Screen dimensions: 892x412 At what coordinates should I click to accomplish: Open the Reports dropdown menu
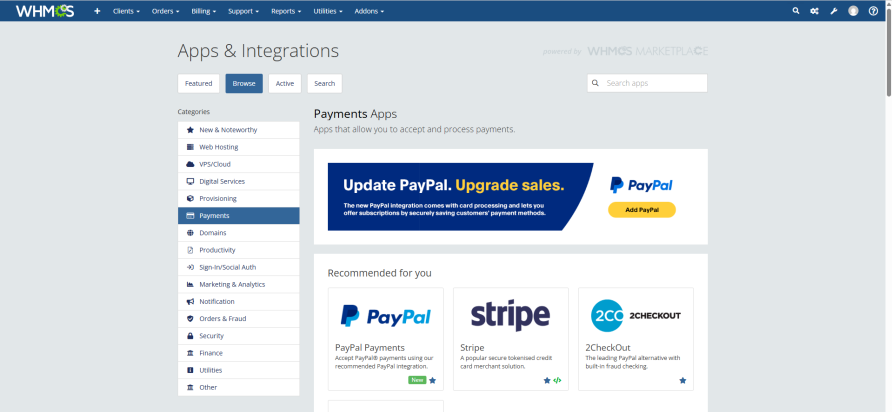pos(287,11)
